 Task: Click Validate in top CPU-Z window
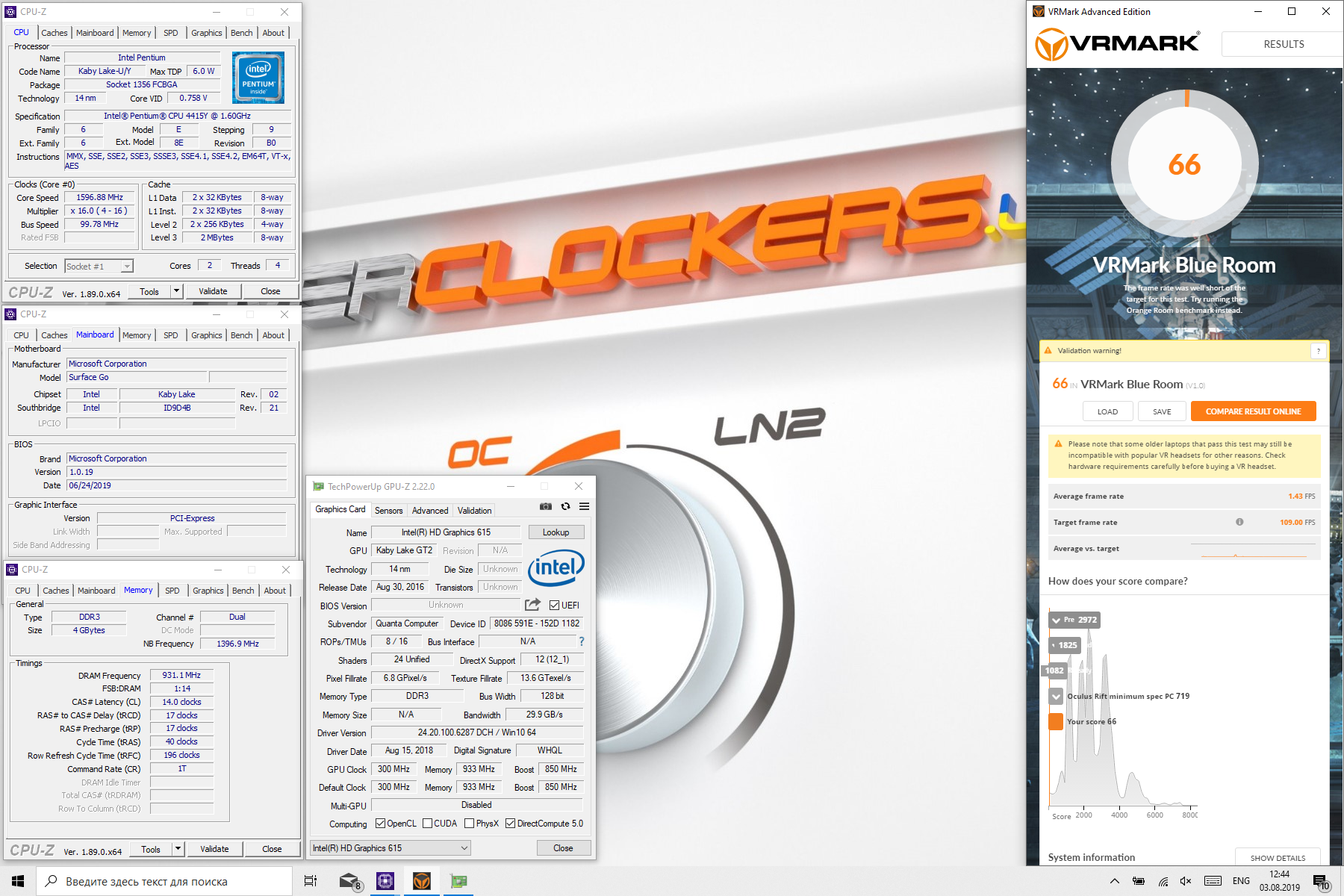point(213,291)
